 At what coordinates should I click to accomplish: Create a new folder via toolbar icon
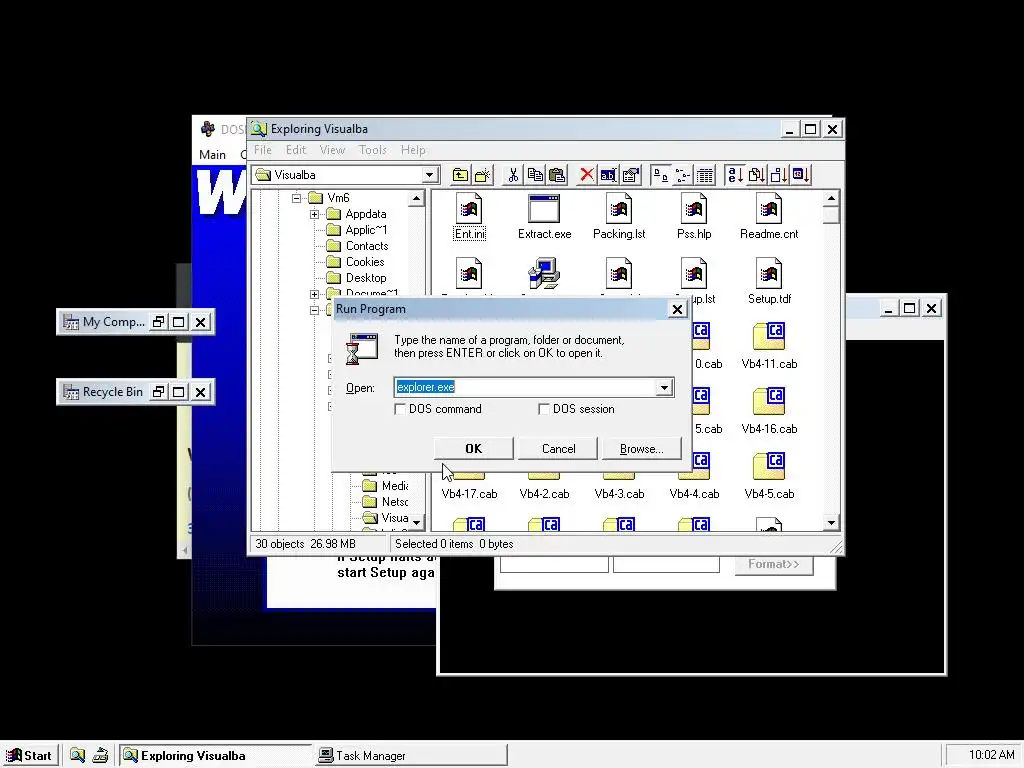[x=483, y=175]
